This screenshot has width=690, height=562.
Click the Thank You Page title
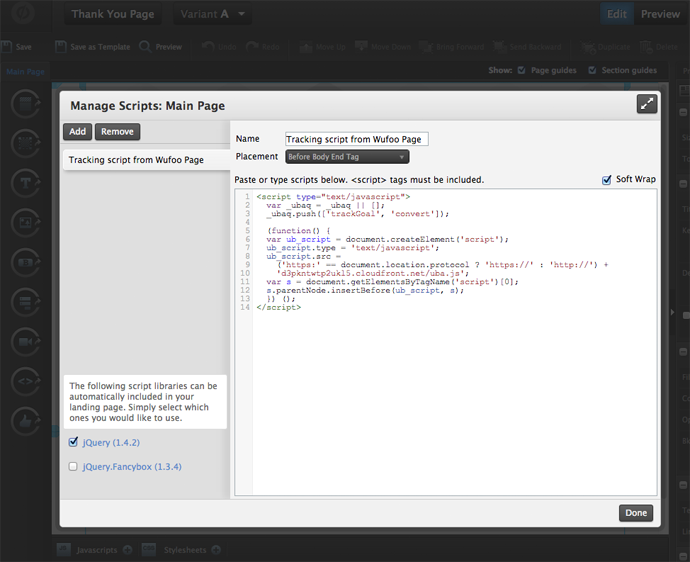click(x=113, y=14)
